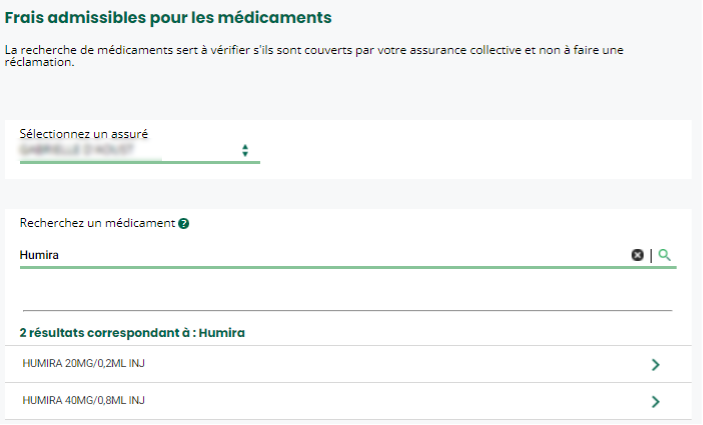Open the chevron for HUMIRA 40MG/0,8ML INJ

655,402
